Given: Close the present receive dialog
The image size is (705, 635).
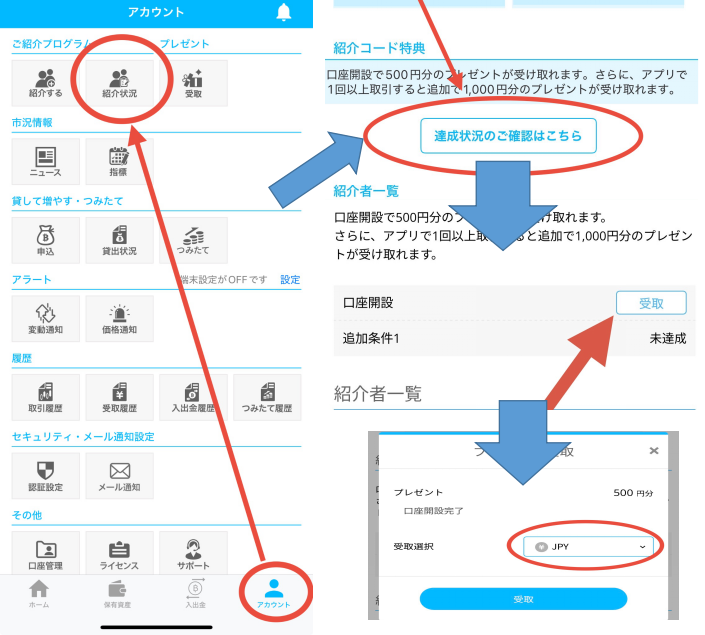Looking at the screenshot, I should pyautogui.click(x=654, y=451).
